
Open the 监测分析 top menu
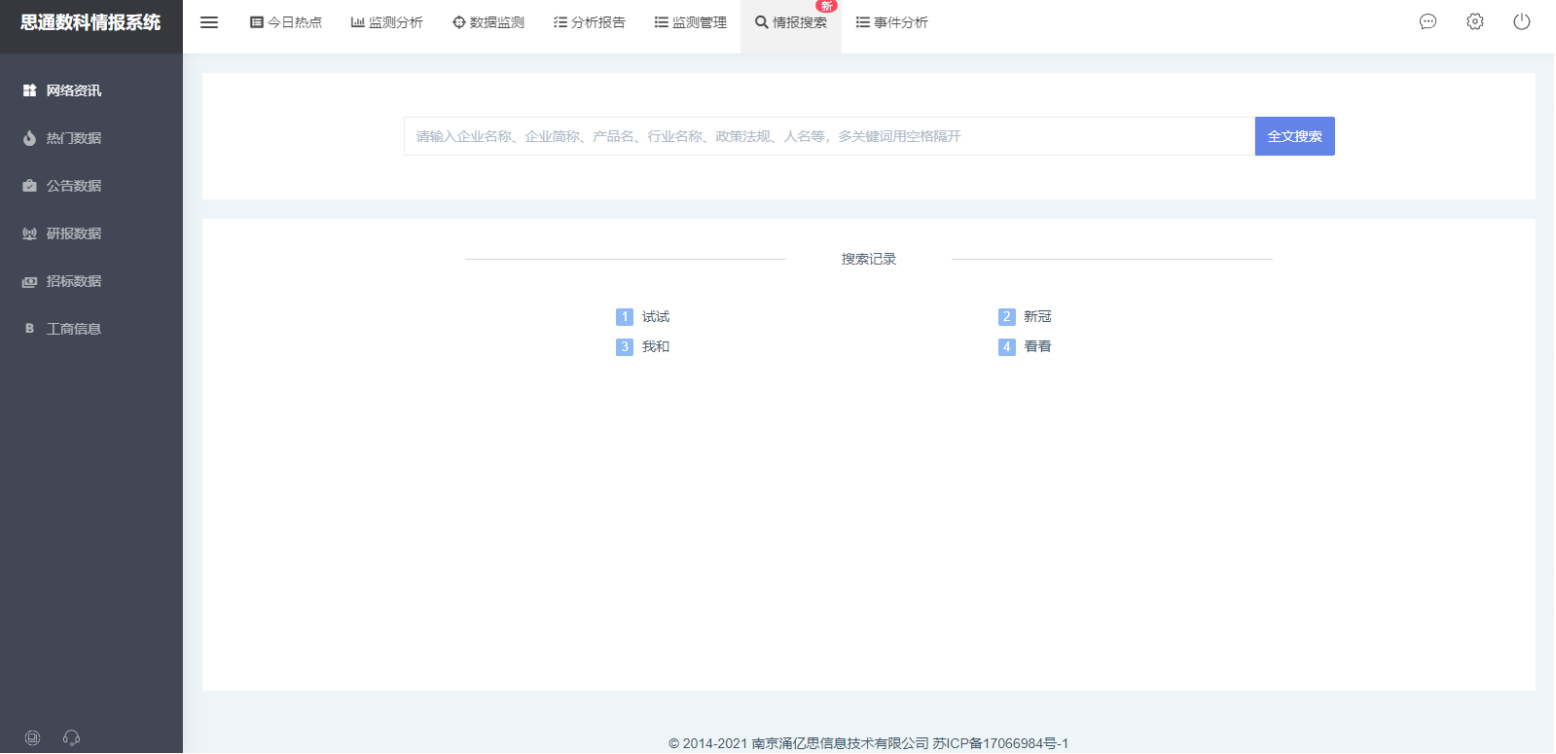(387, 22)
